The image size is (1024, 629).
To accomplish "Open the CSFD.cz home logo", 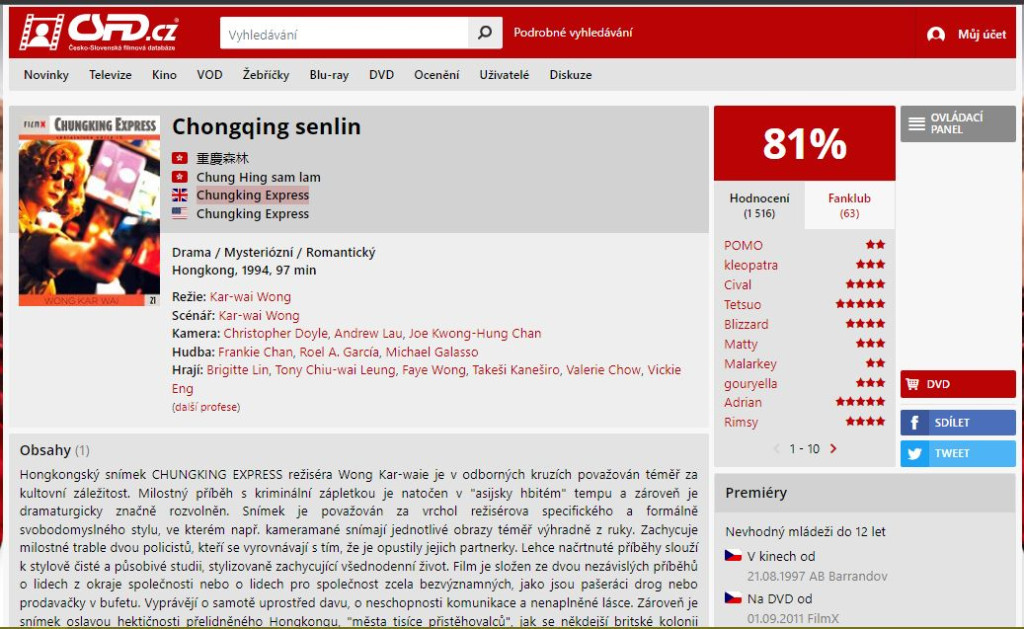I will click(x=99, y=32).
